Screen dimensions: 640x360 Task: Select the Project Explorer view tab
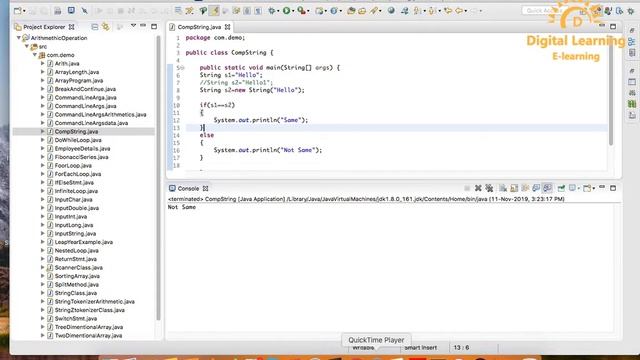[44, 27]
